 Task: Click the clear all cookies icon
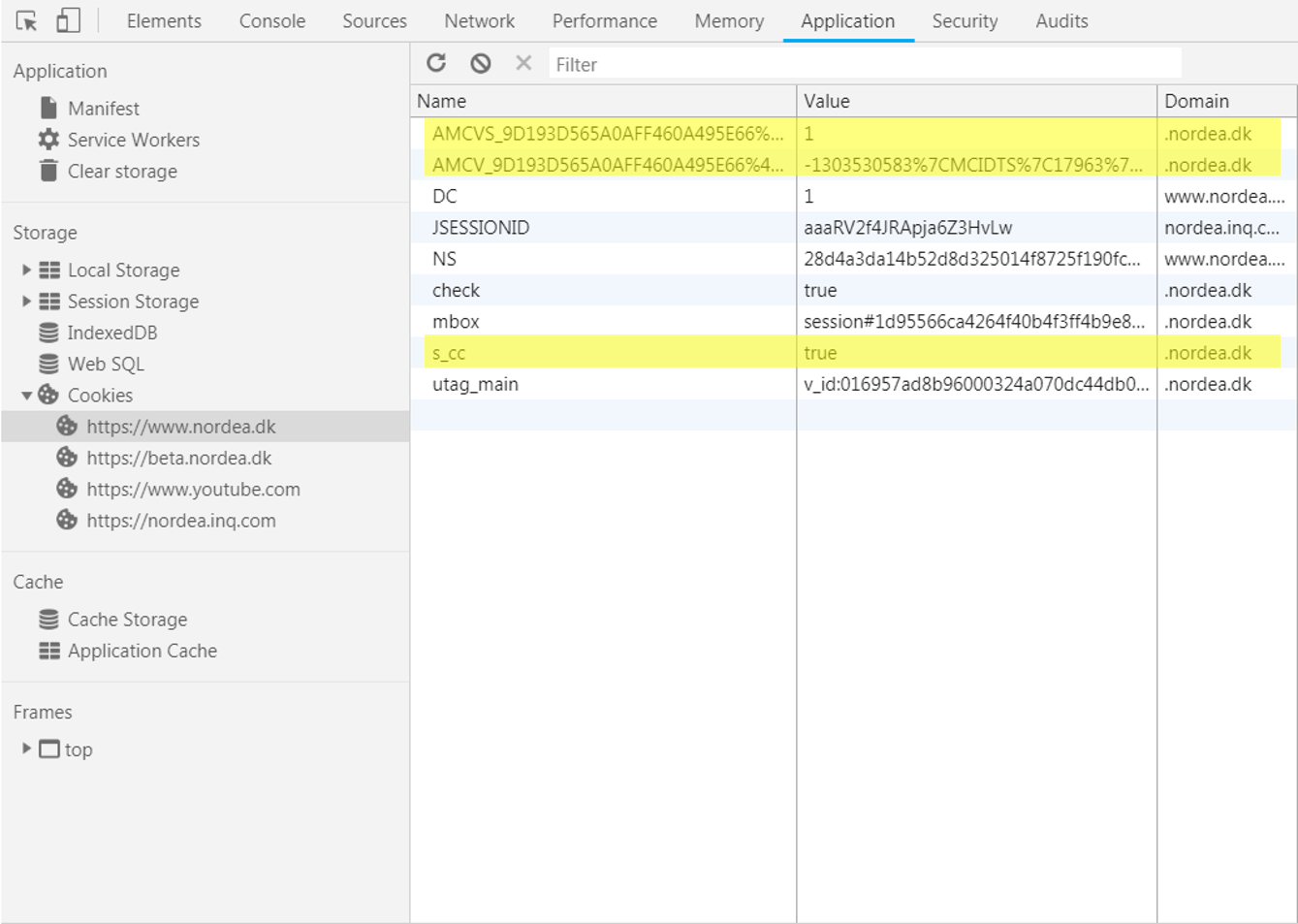(x=480, y=63)
